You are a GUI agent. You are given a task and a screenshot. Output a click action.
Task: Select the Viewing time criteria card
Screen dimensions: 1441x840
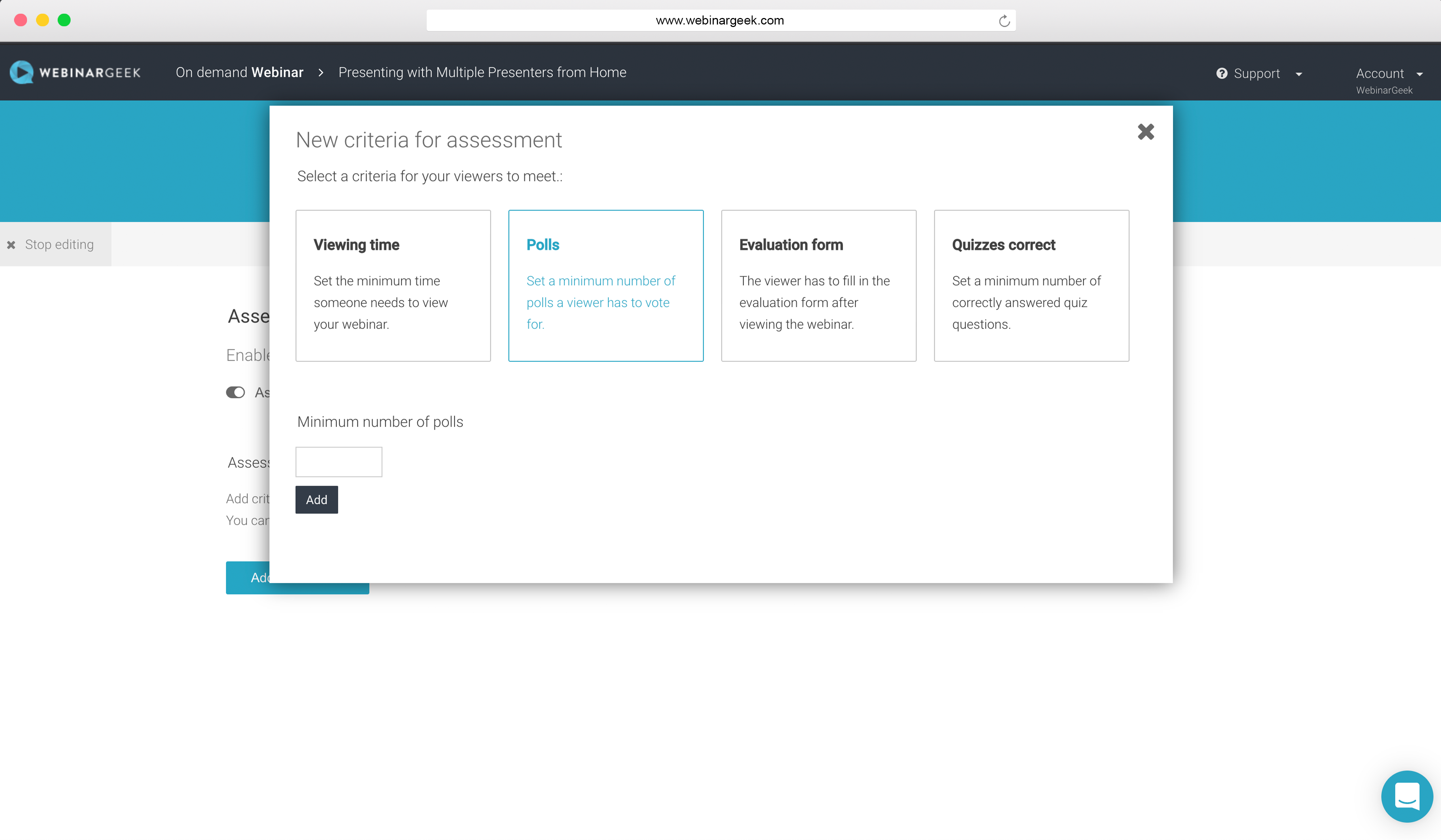(x=393, y=285)
